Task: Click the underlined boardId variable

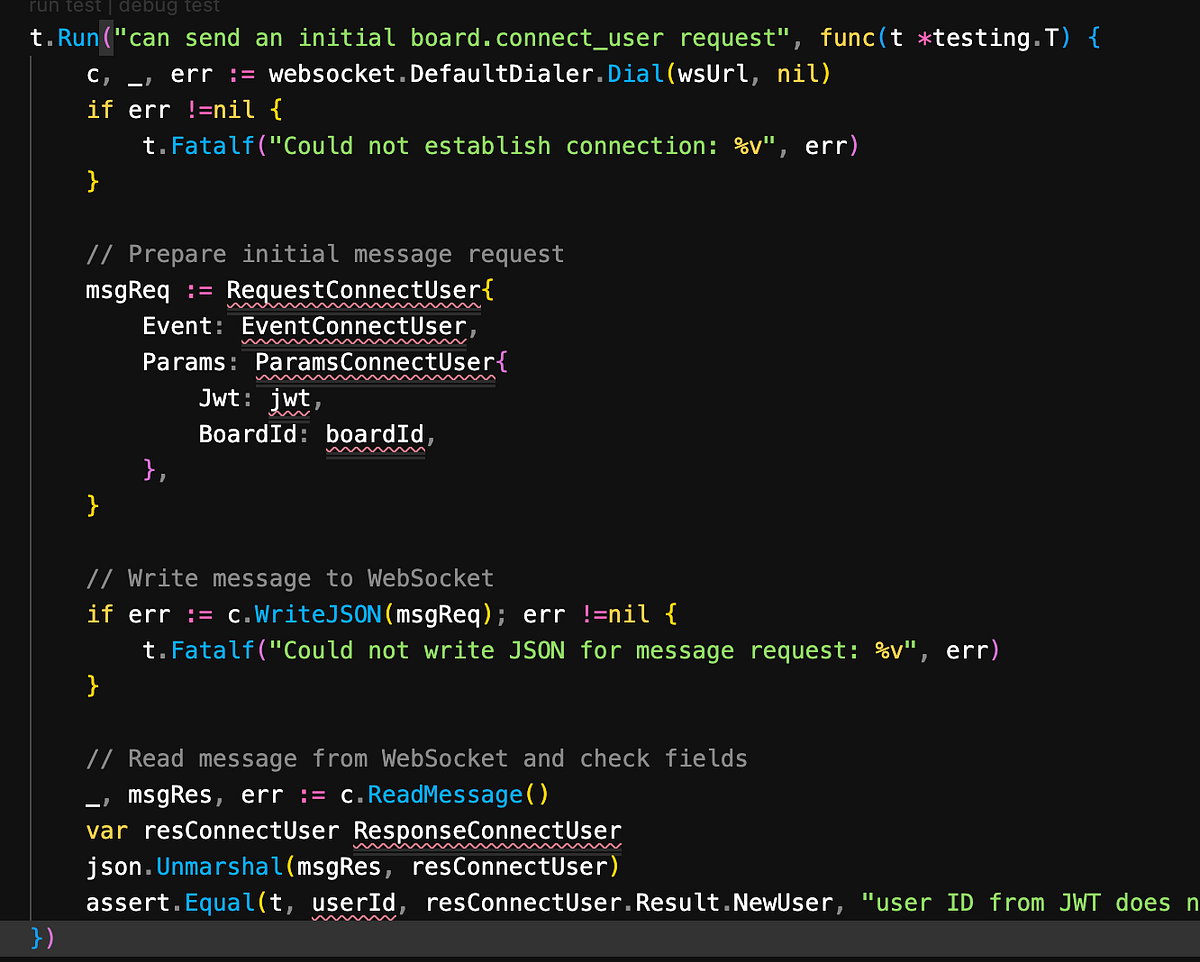Action: click(375, 434)
